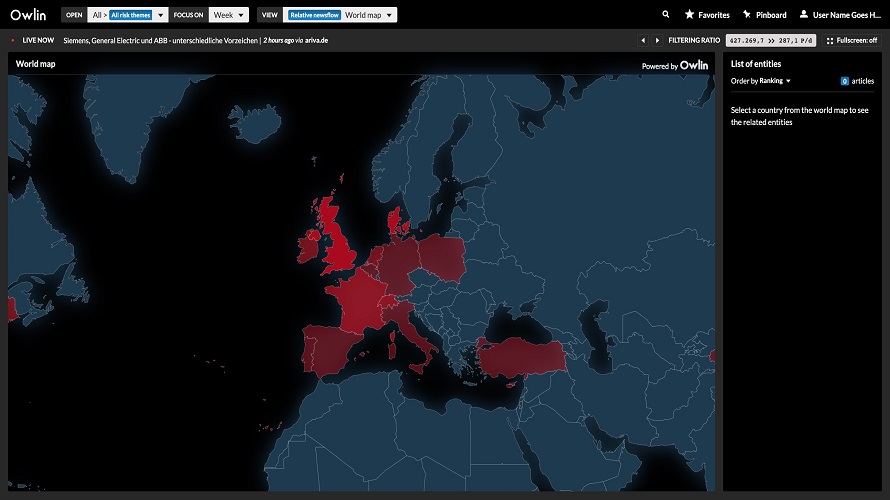Open Favorites star icon

coord(689,15)
